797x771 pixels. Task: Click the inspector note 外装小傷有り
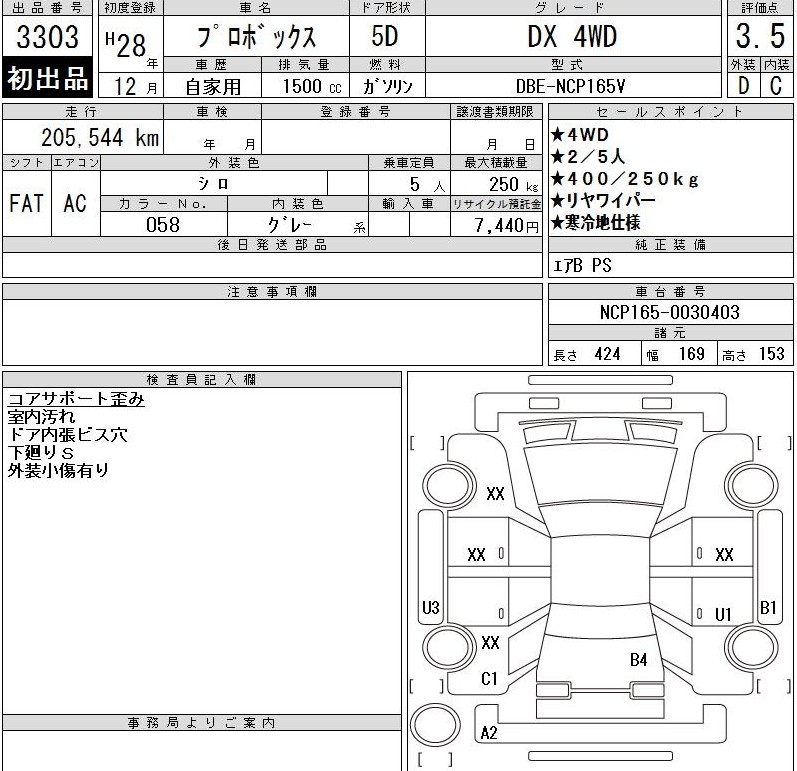tap(58, 471)
